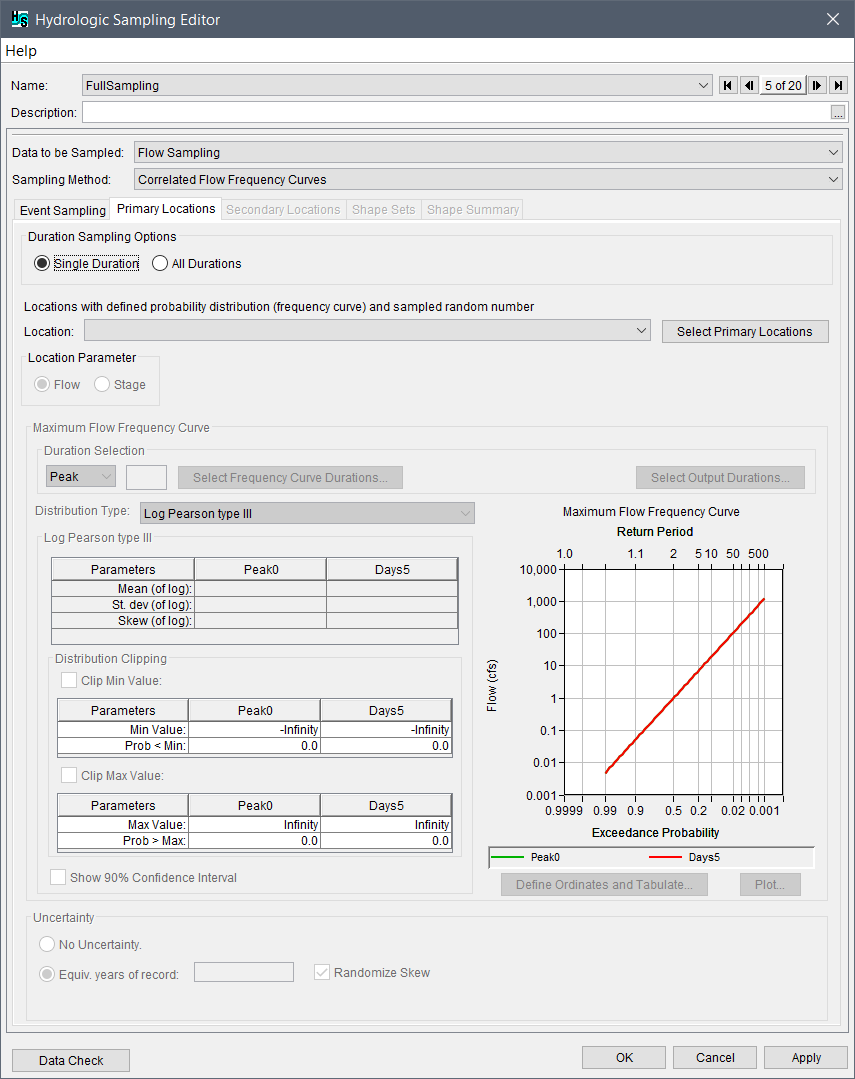
Task: Click the Apply button
Action: [x=806, y=1058]
